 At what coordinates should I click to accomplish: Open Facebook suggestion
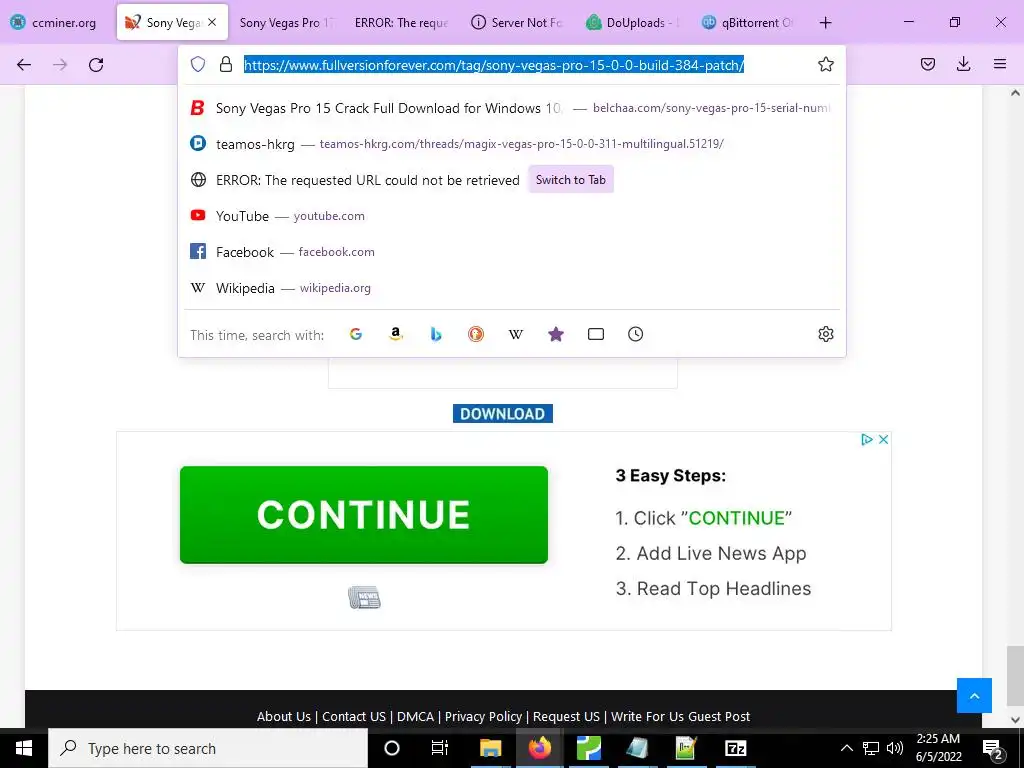click(511, 251)
